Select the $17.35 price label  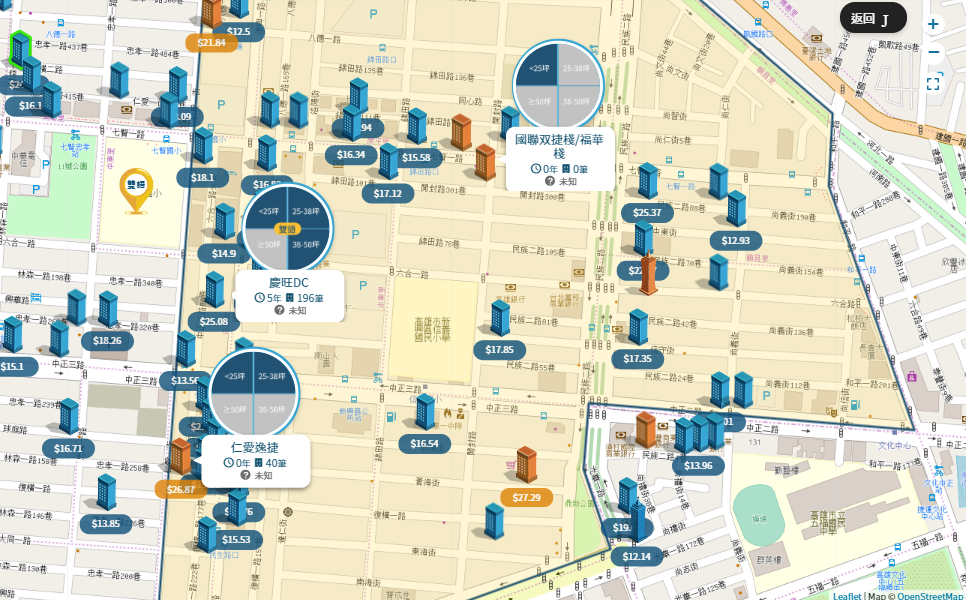click(638, 358)
